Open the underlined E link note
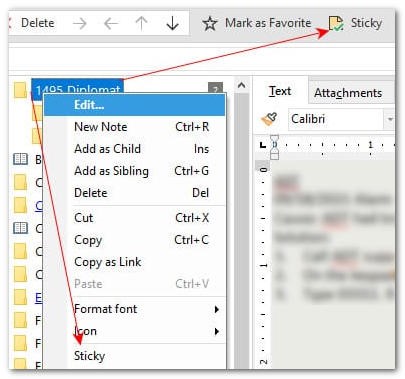405x379 pixels. coord(39,297)
